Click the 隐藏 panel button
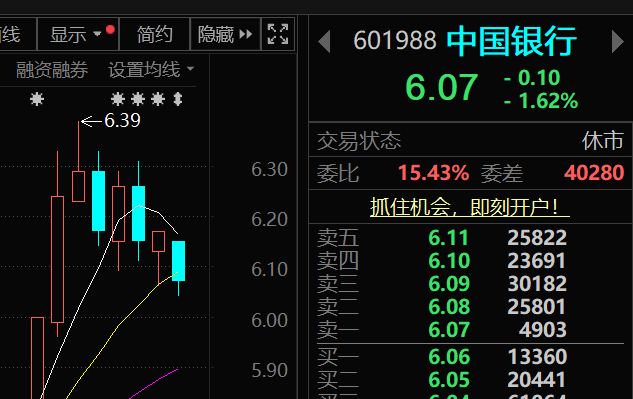Image resolution: width=633 pixels, height=399 pixels. 225,34
